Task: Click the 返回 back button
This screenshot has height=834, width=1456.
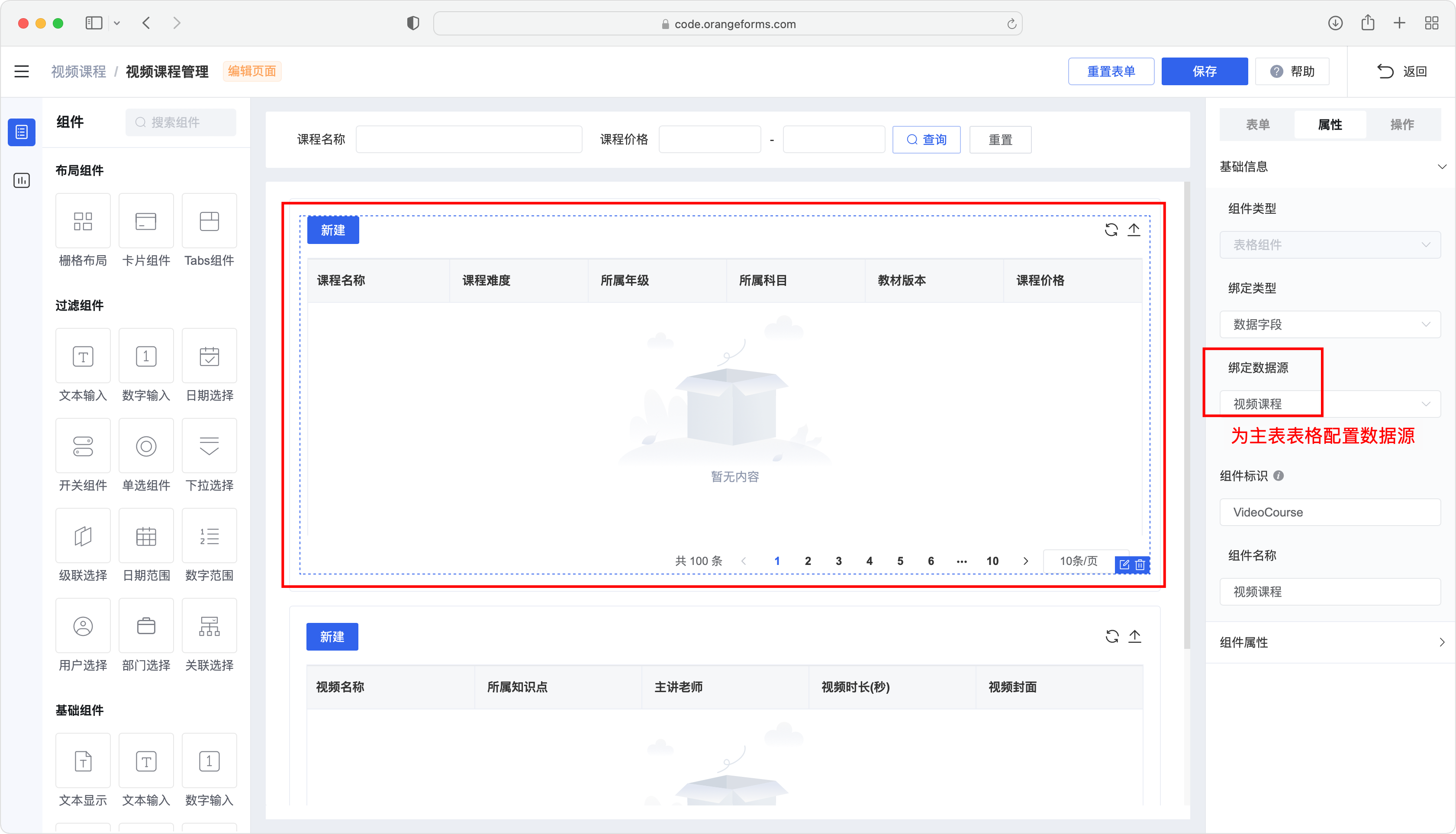Action: 1402,71
